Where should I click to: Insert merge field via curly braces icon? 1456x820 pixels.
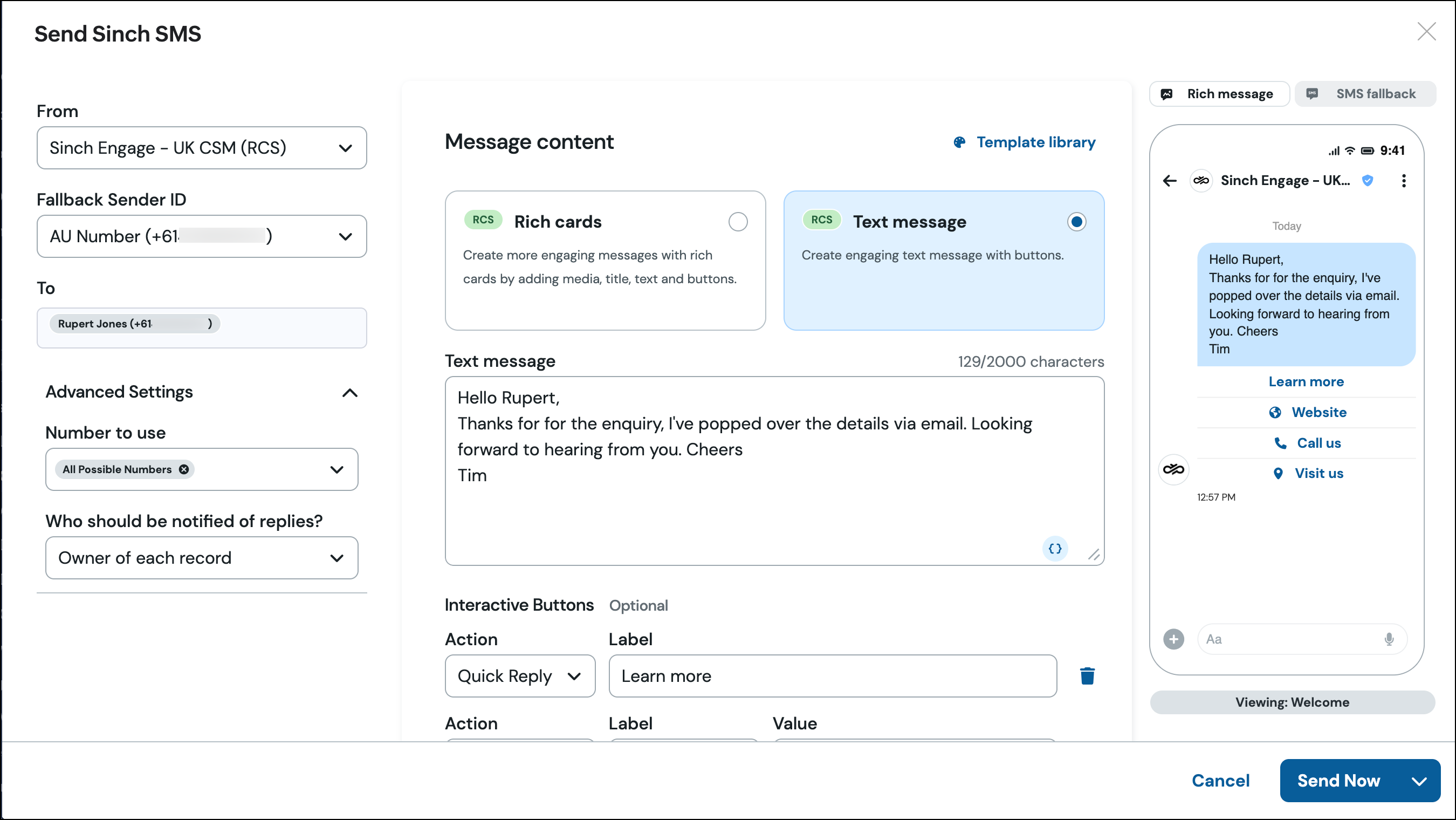1055,549
